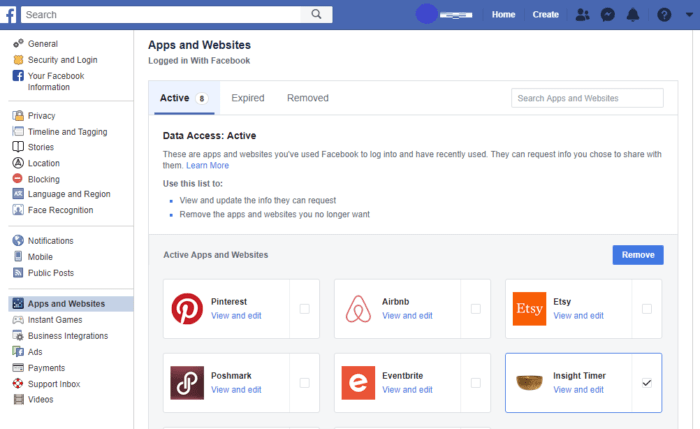This screenshot has width=700, height=429.
Task: Check the Pinterest app checkbox
Action: (x=304, y=309)
